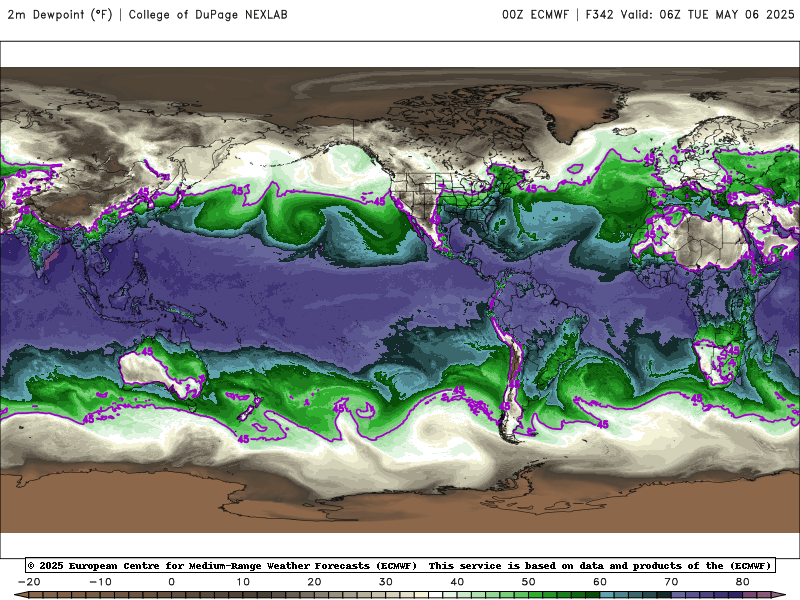The image size is (800, 600).
Task: Click the "-10" legend value
Action: click(x=100, y=582)
